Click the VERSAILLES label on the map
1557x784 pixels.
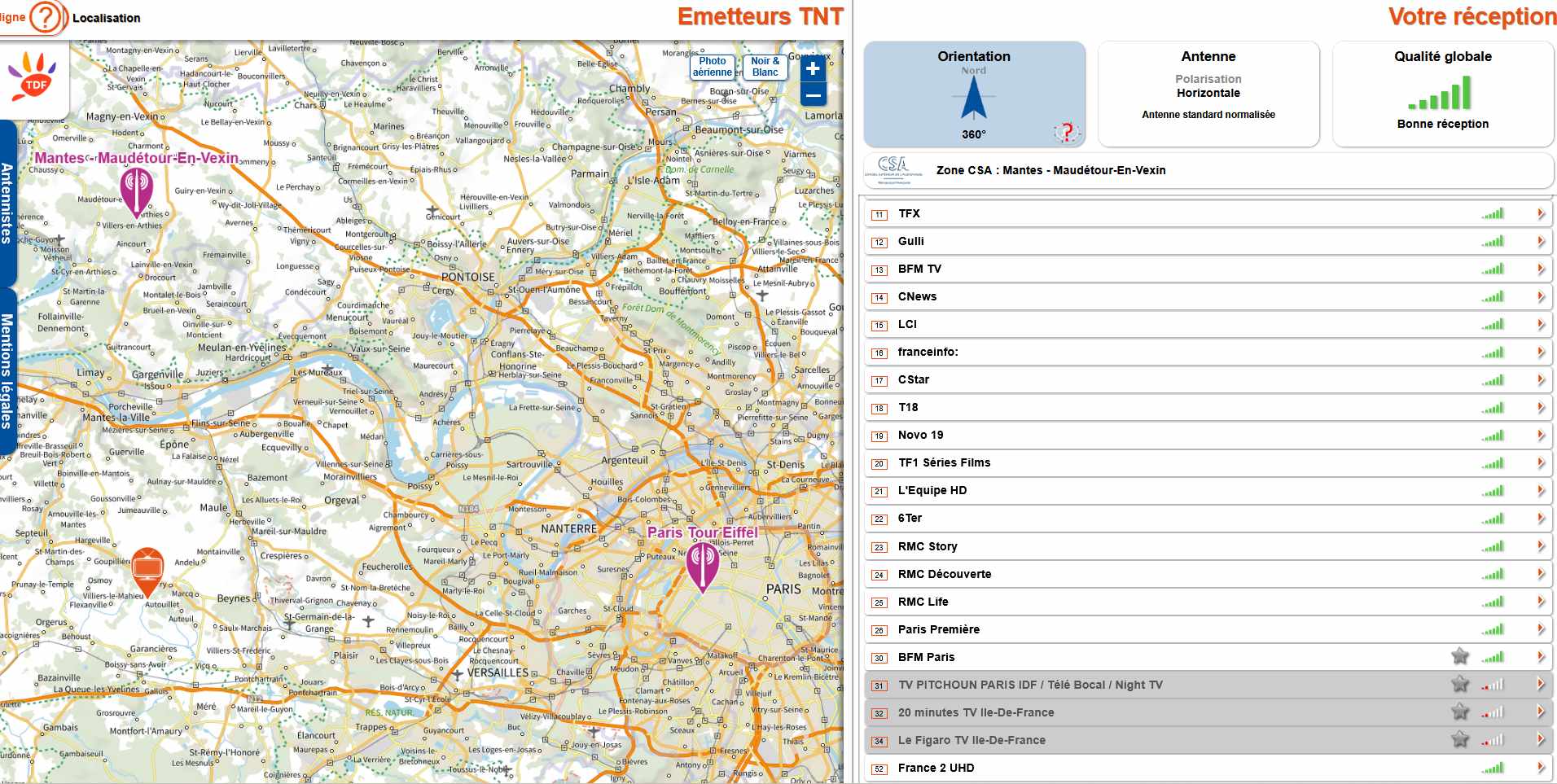[498, 672]
